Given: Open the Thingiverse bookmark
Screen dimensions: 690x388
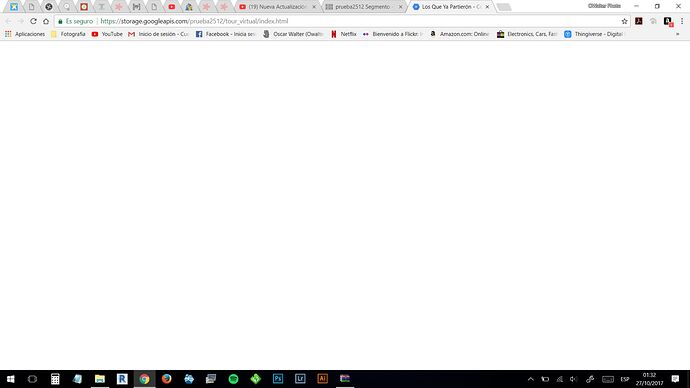Looking at the screenshot, I should click(594, 34).
